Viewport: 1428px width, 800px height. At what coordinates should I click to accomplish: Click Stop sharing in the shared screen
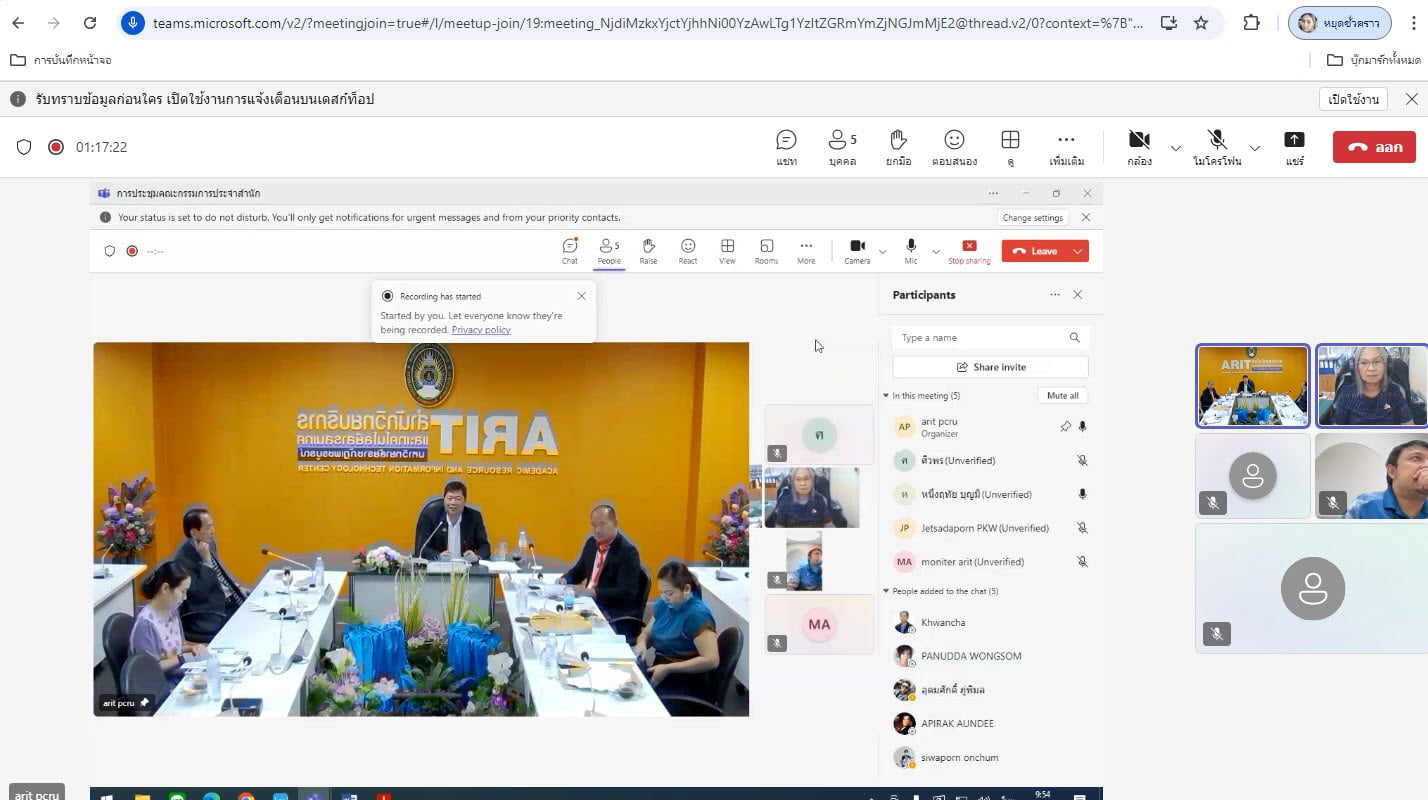pyautogui.click(x=969, y=251)
